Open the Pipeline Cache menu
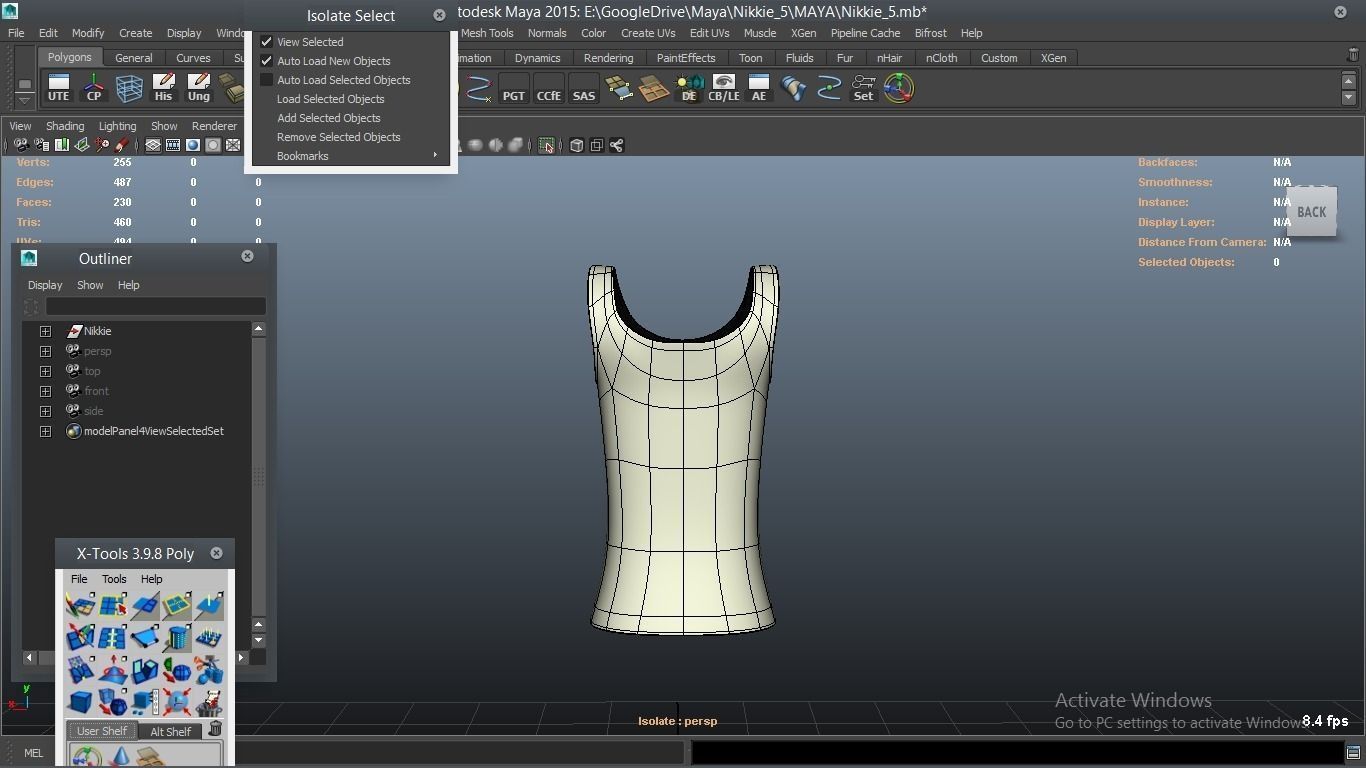 (865, 33)
